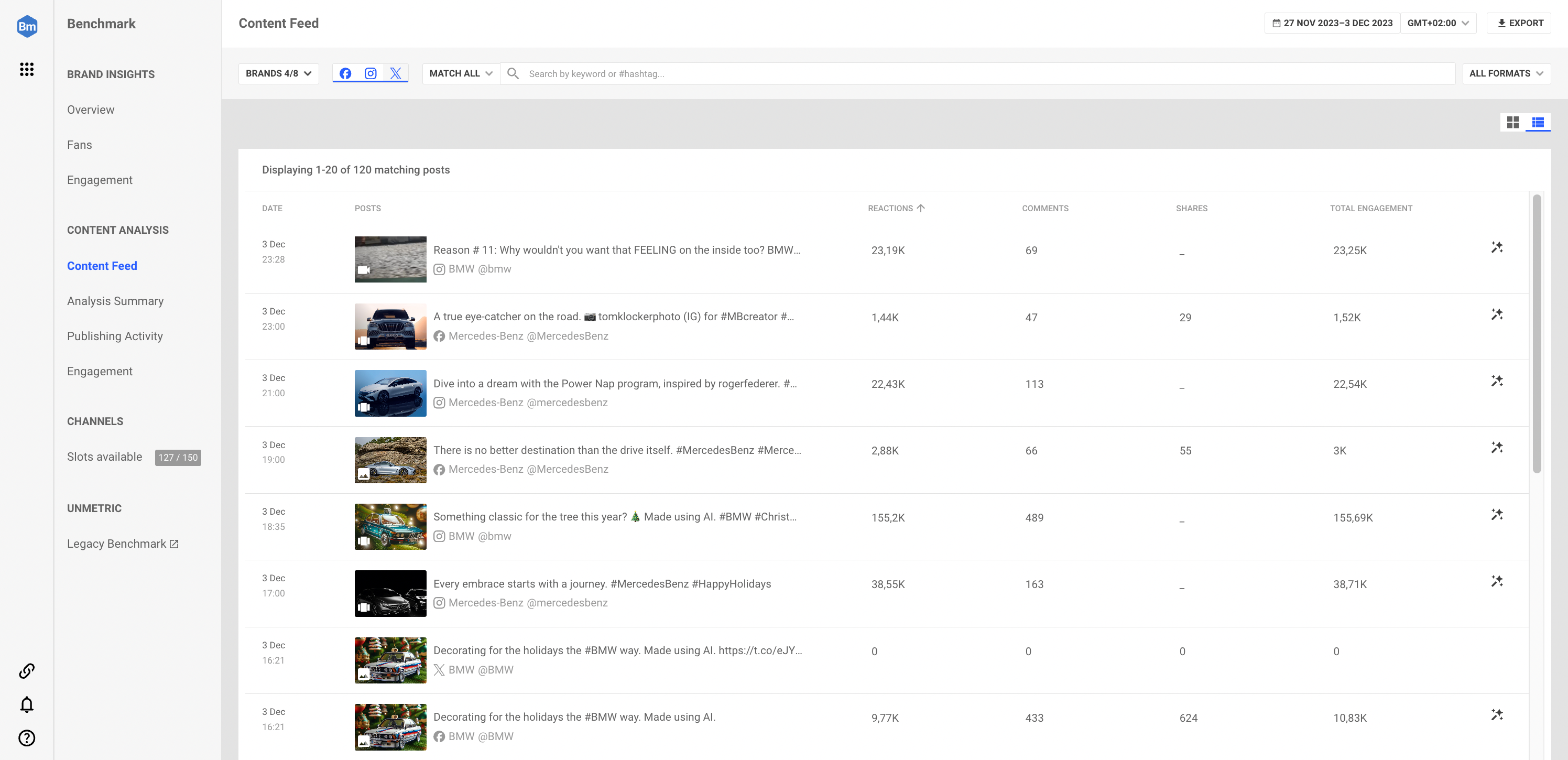Click magic wand icon for true eye-catcher post

pos(1497,314)
